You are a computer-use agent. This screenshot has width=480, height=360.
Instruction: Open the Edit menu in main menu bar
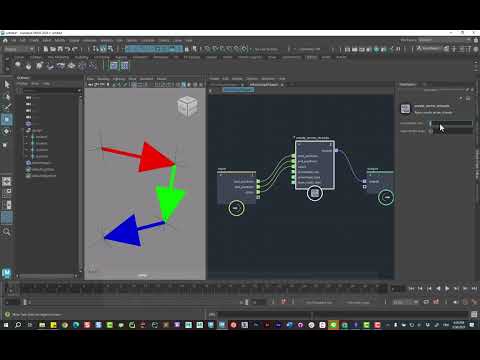pyautogui.click(x=23, y=40)
